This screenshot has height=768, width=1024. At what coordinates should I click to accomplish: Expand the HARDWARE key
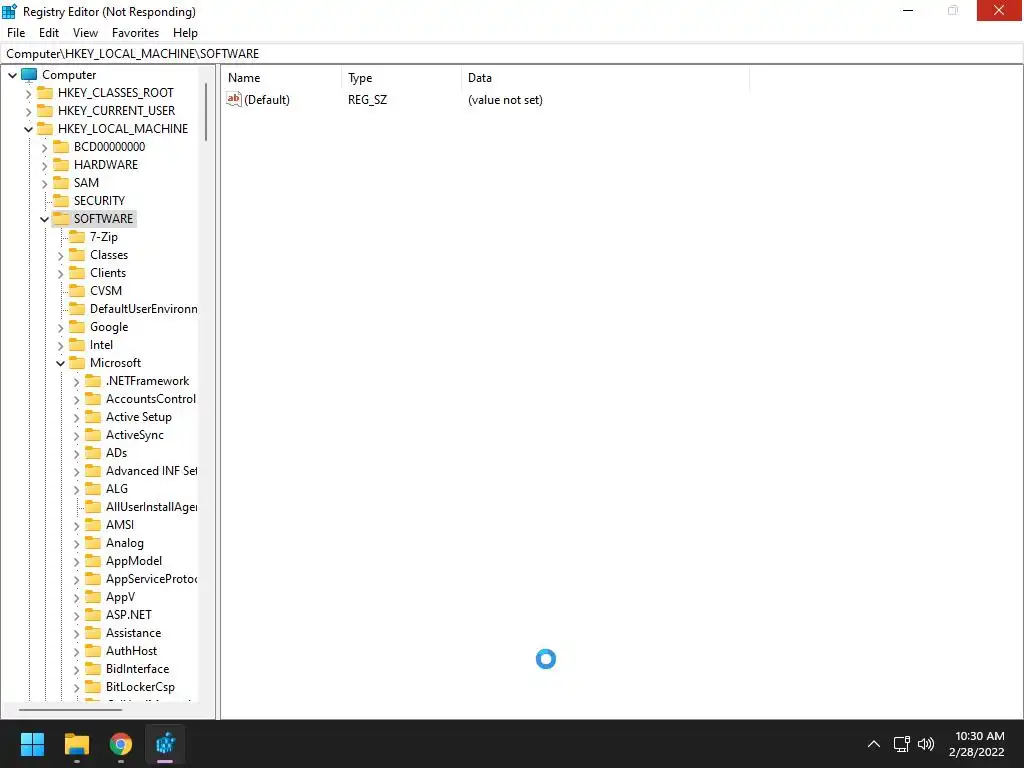(44, 165)
